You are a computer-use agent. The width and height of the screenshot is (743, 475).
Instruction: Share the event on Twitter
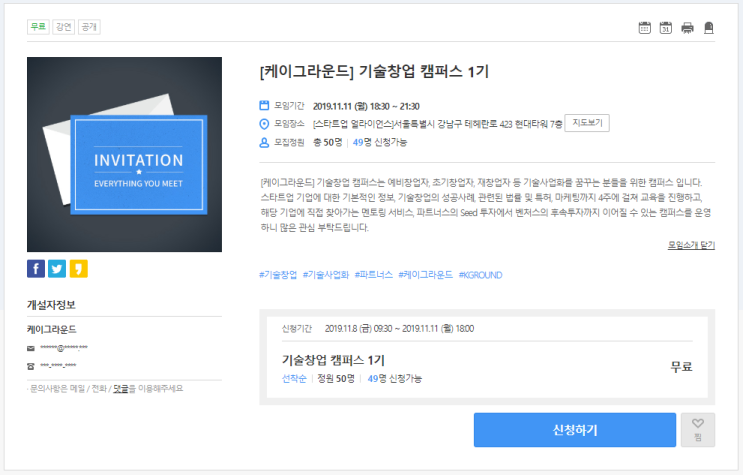tap(57, 269)
